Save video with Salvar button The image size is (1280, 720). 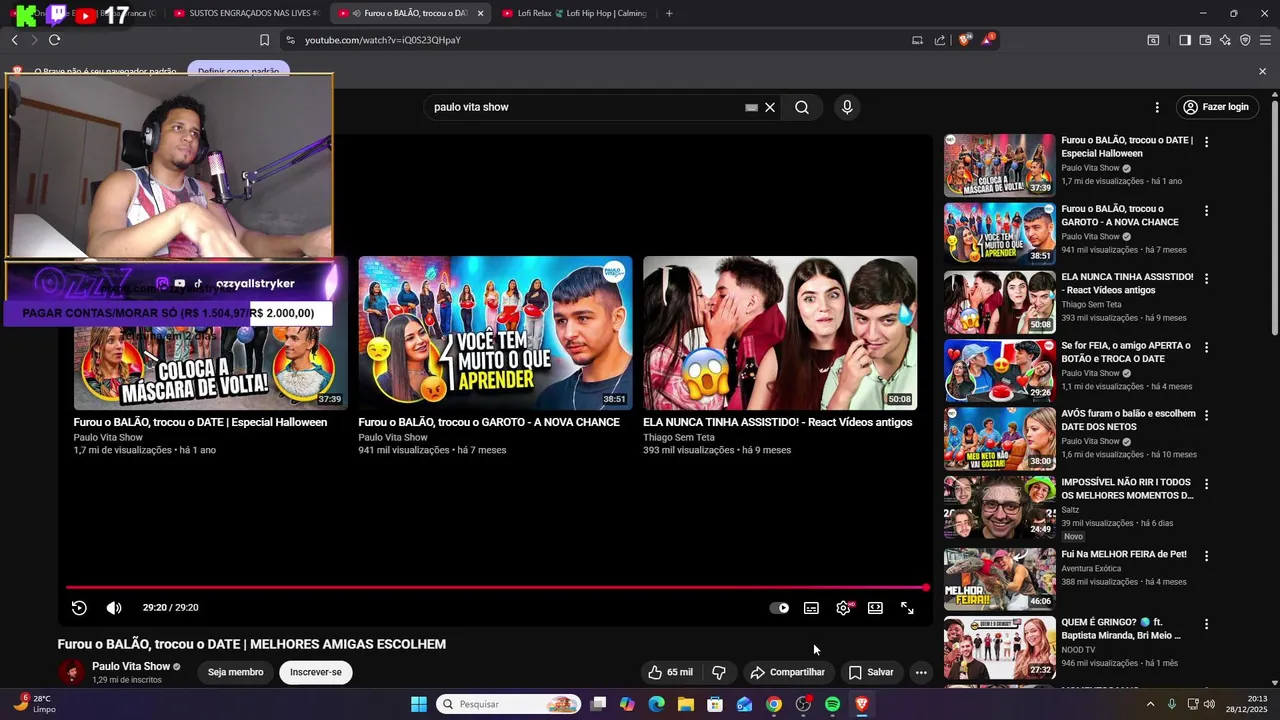871,672
